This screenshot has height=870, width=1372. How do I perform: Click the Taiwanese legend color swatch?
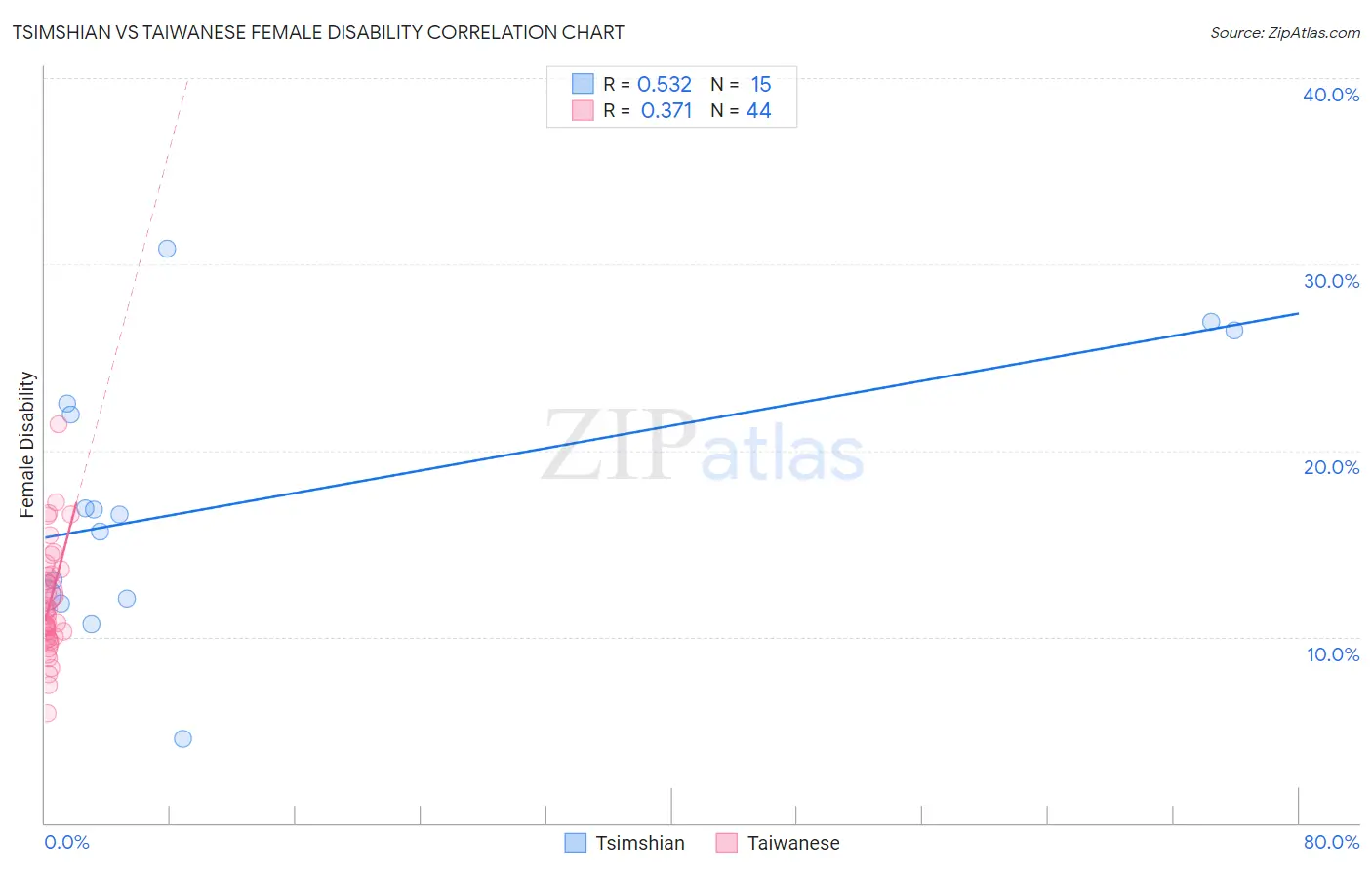[x=727, y=843]
